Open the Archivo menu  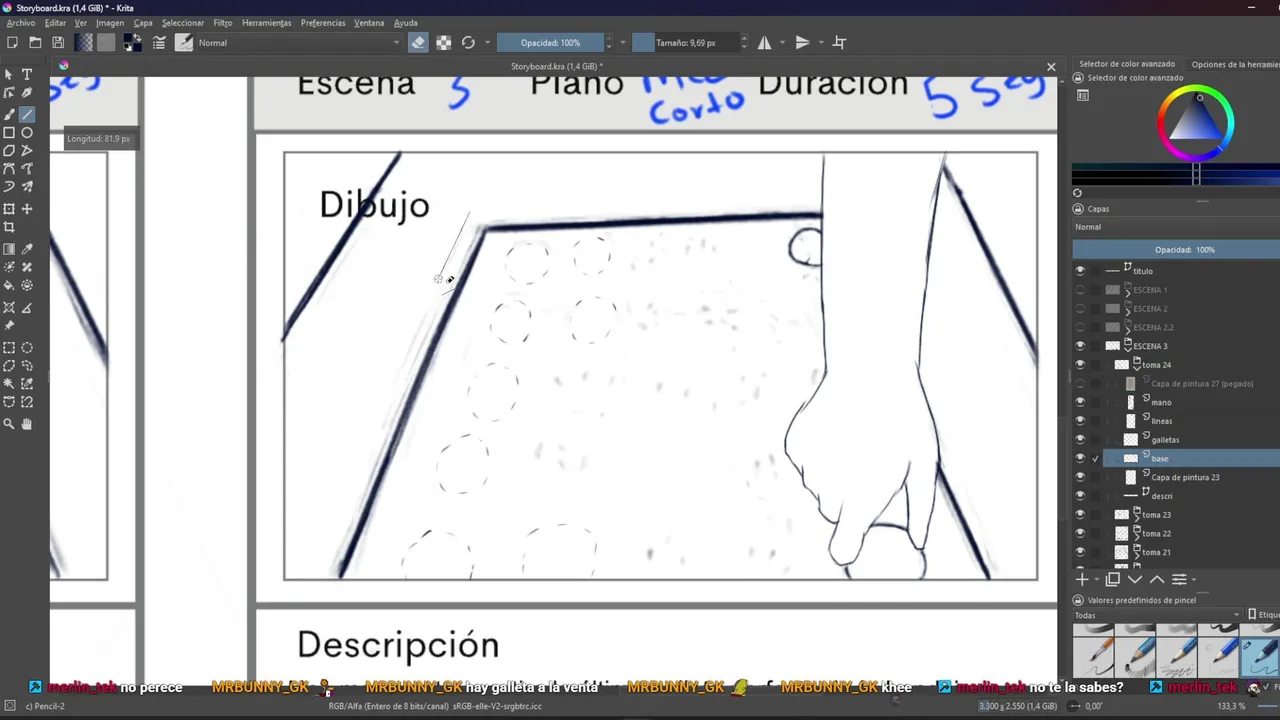(21, 23)
